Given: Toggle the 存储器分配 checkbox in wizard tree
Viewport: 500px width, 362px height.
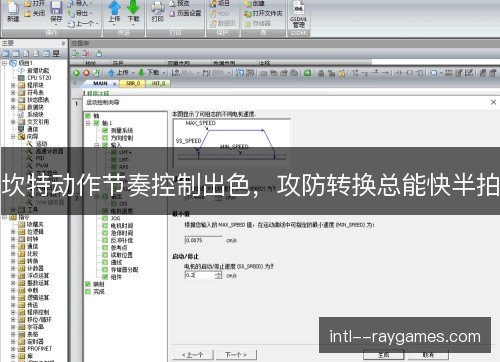Looking at the screenshot, I should pos(105,270).
